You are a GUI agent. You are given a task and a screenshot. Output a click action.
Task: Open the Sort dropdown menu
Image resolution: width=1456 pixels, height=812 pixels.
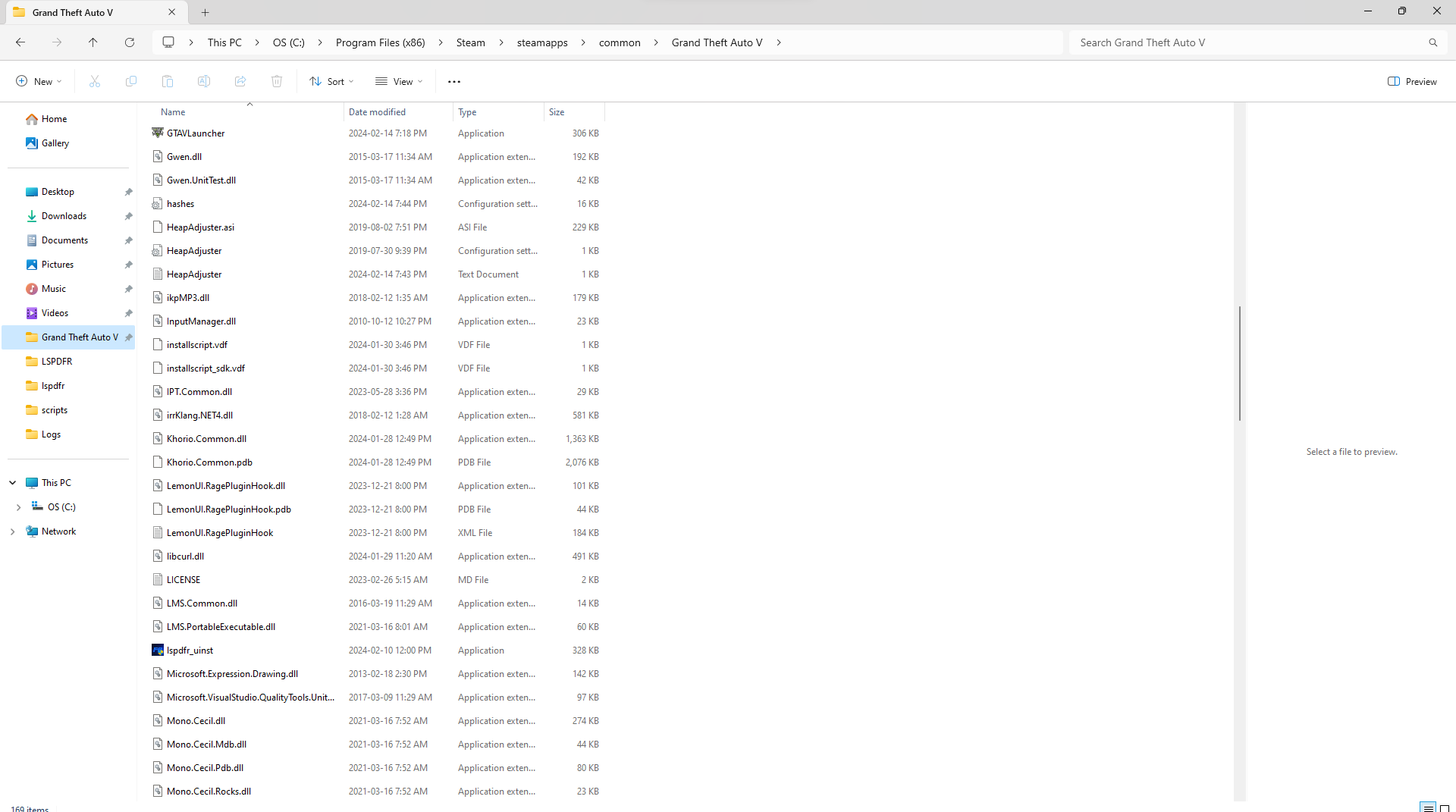[332, 81]
